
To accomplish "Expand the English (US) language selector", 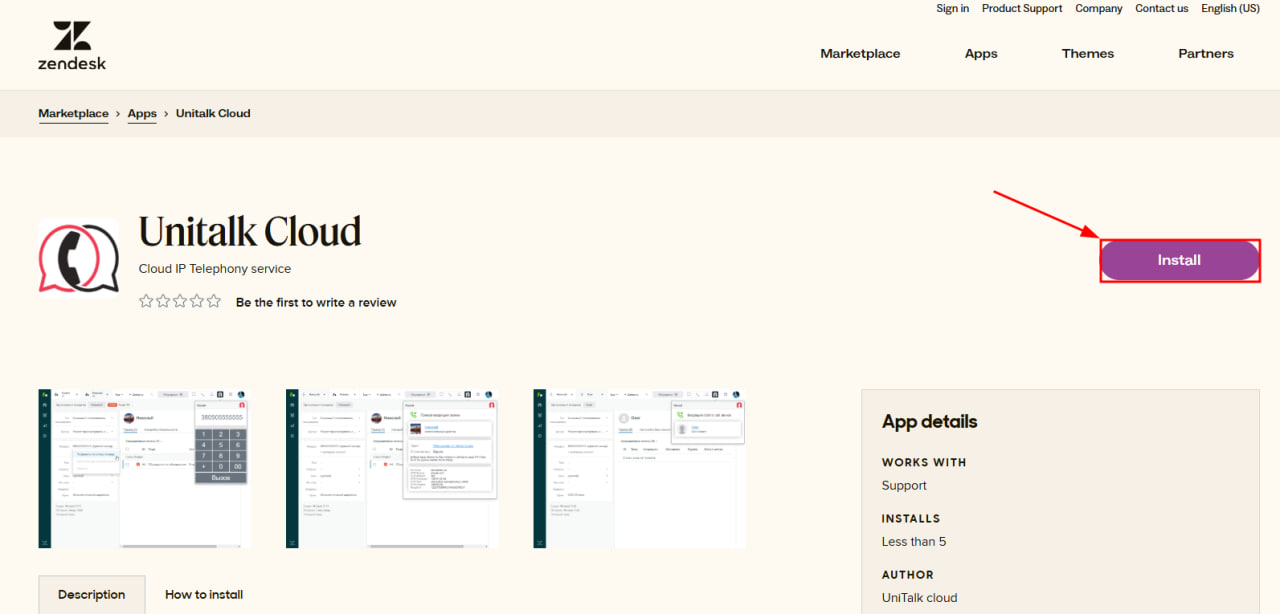I will (x=1230, y=8).
